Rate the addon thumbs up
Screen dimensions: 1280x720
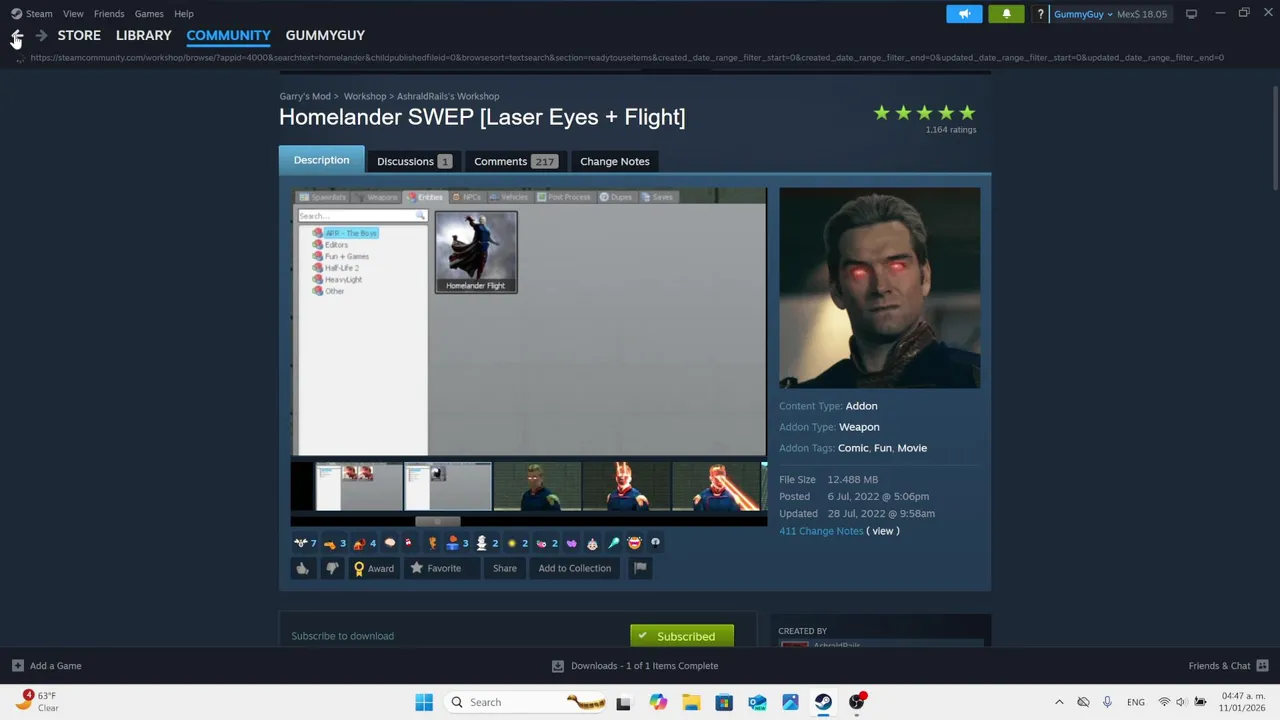302,568
